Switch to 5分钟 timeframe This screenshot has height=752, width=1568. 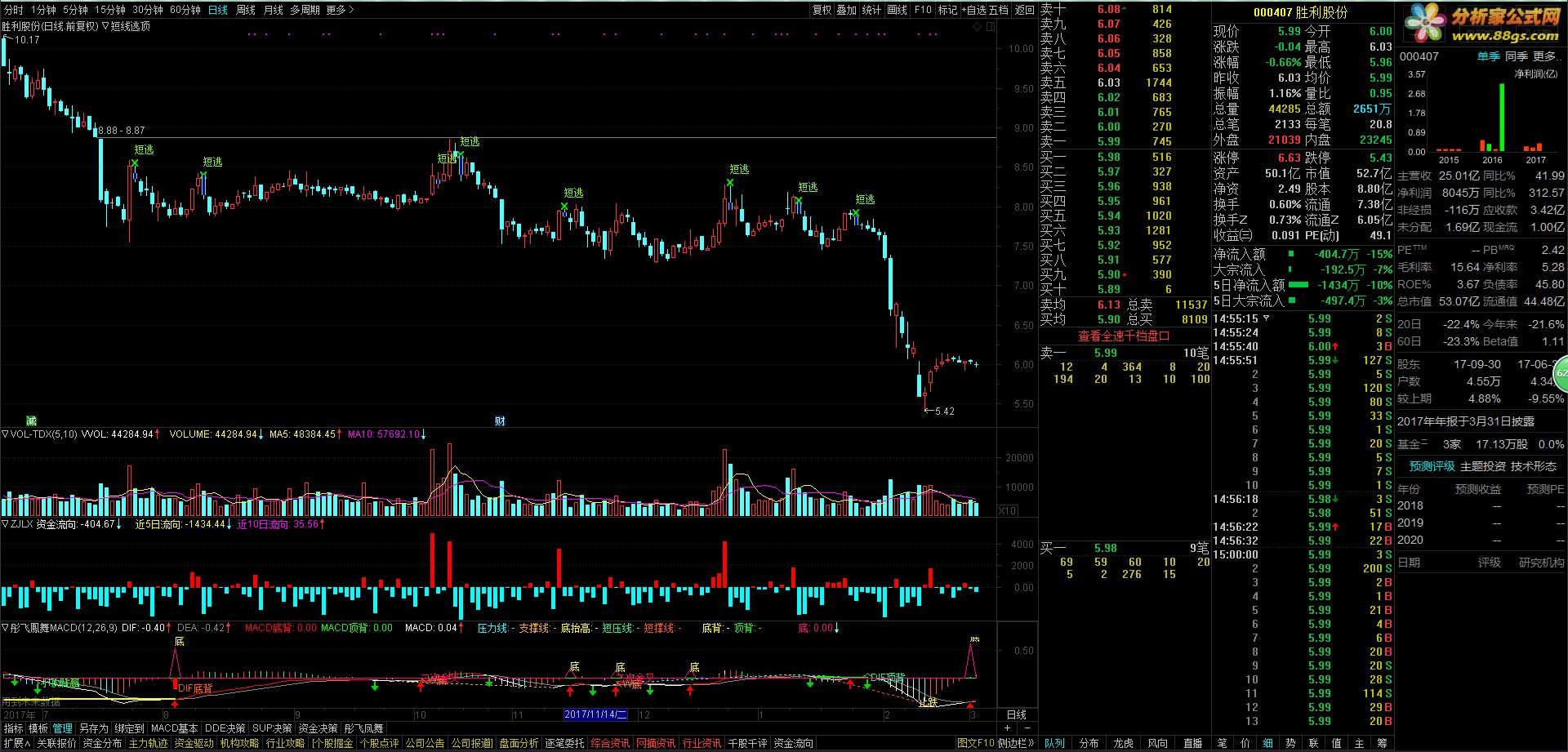tap(75, 10)
